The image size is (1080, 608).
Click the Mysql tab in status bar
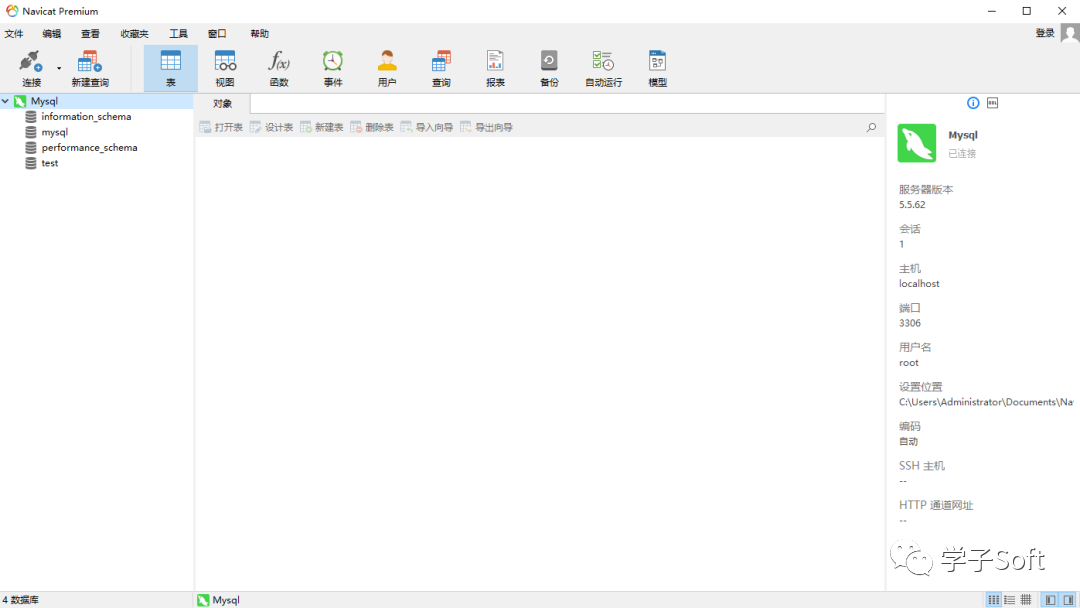pos(218,600)
